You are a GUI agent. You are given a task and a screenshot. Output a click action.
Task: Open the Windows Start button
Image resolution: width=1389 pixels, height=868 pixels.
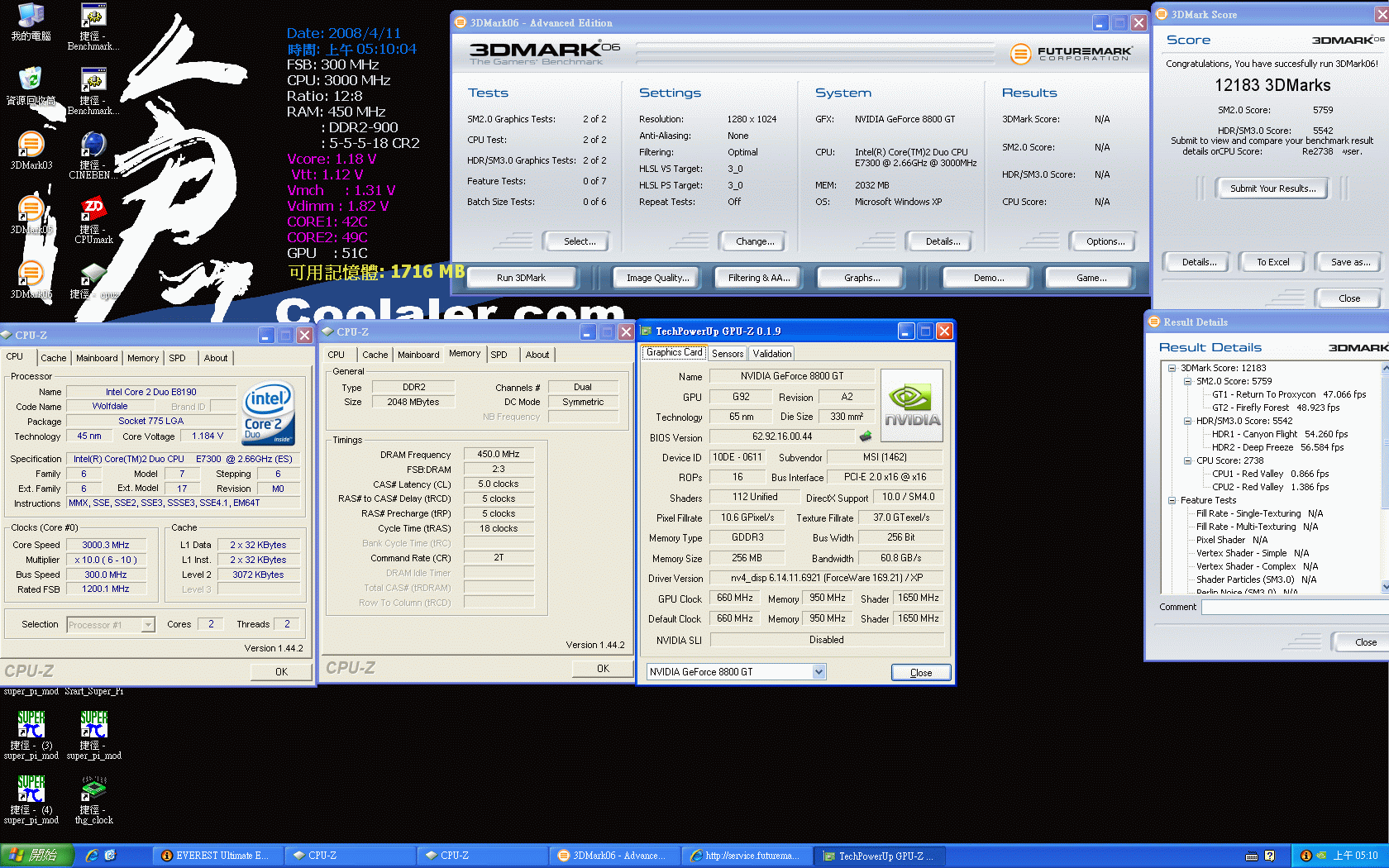(x=36, y=856)
